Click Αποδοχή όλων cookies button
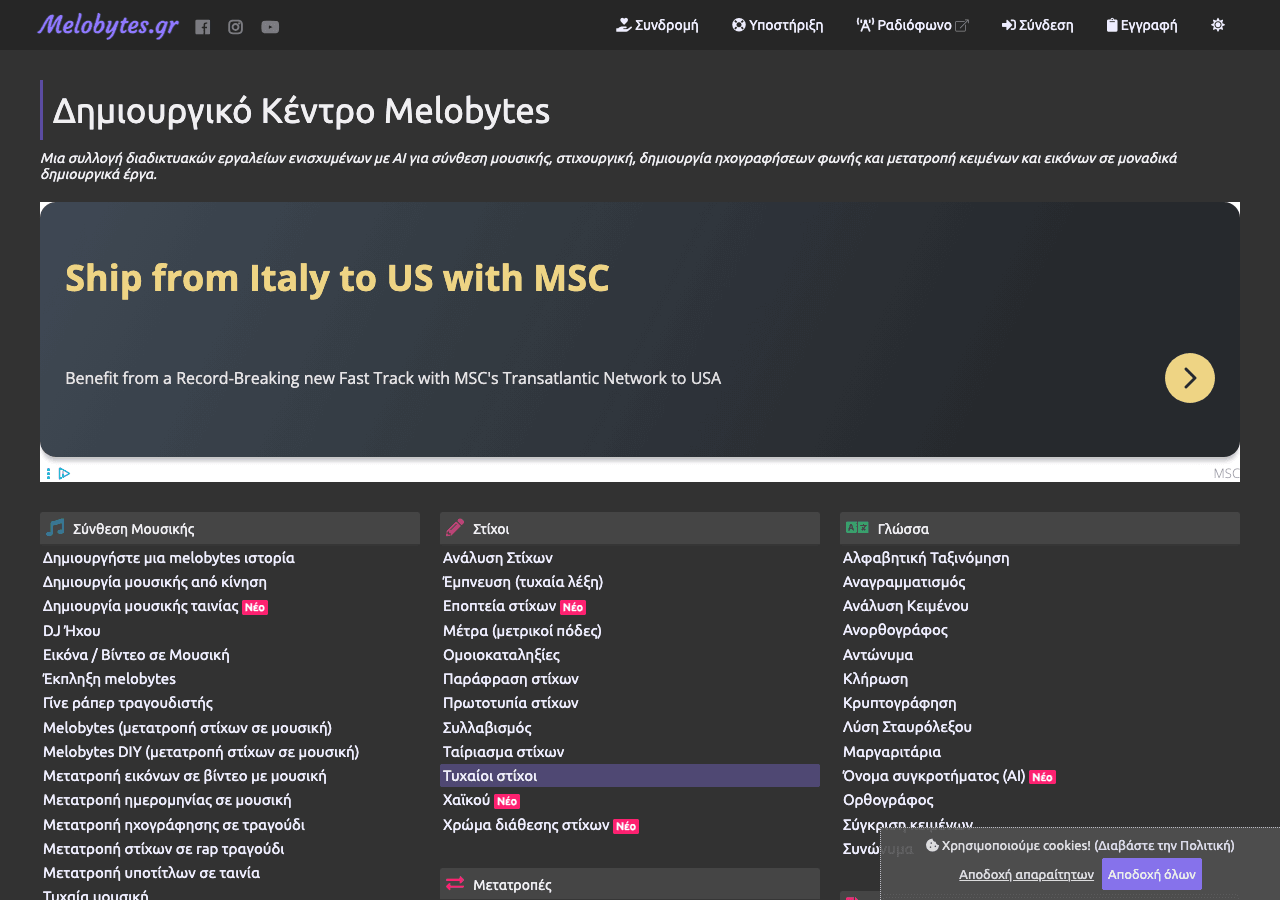The image size is (1280, 900). 1152,874
